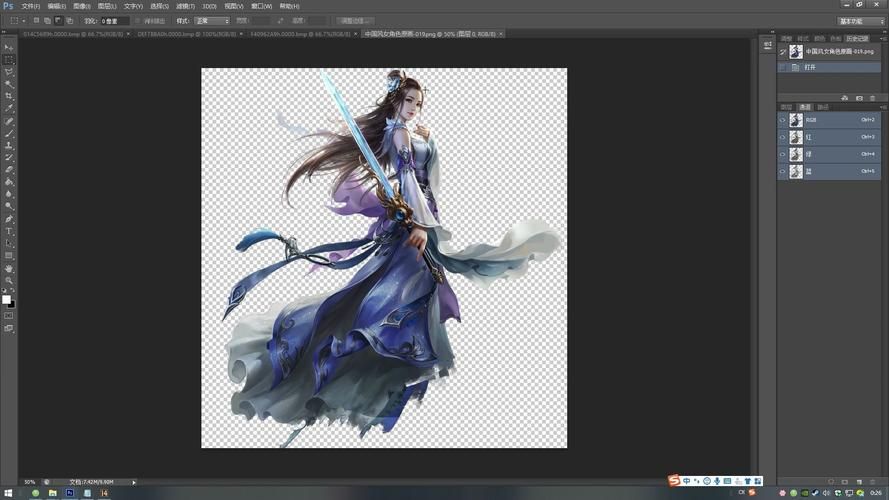Select the Hand tool
Screen dimensions: 889x500
click(x=9, y=269)
